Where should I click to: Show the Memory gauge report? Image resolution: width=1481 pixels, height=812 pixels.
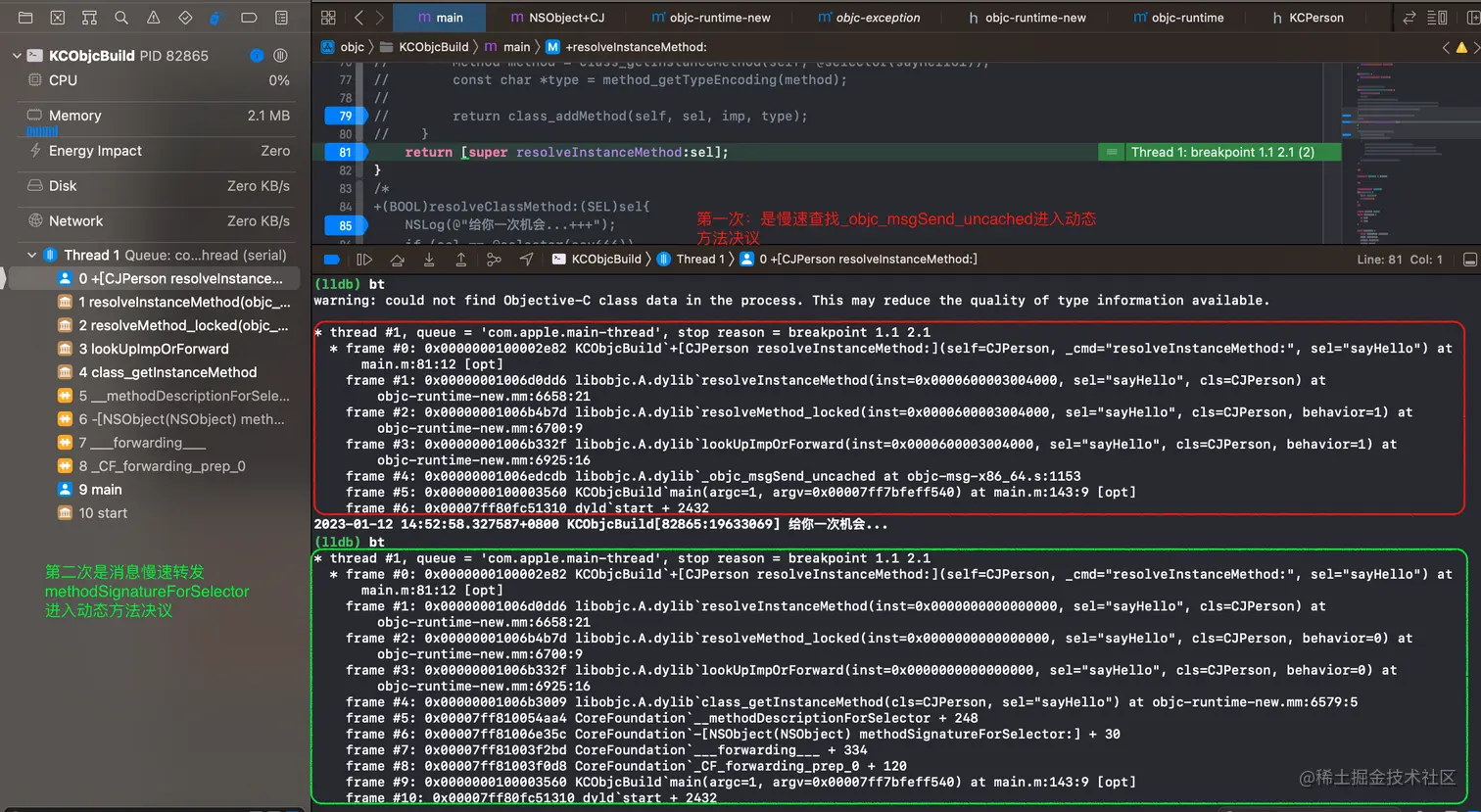click(157, 119)
